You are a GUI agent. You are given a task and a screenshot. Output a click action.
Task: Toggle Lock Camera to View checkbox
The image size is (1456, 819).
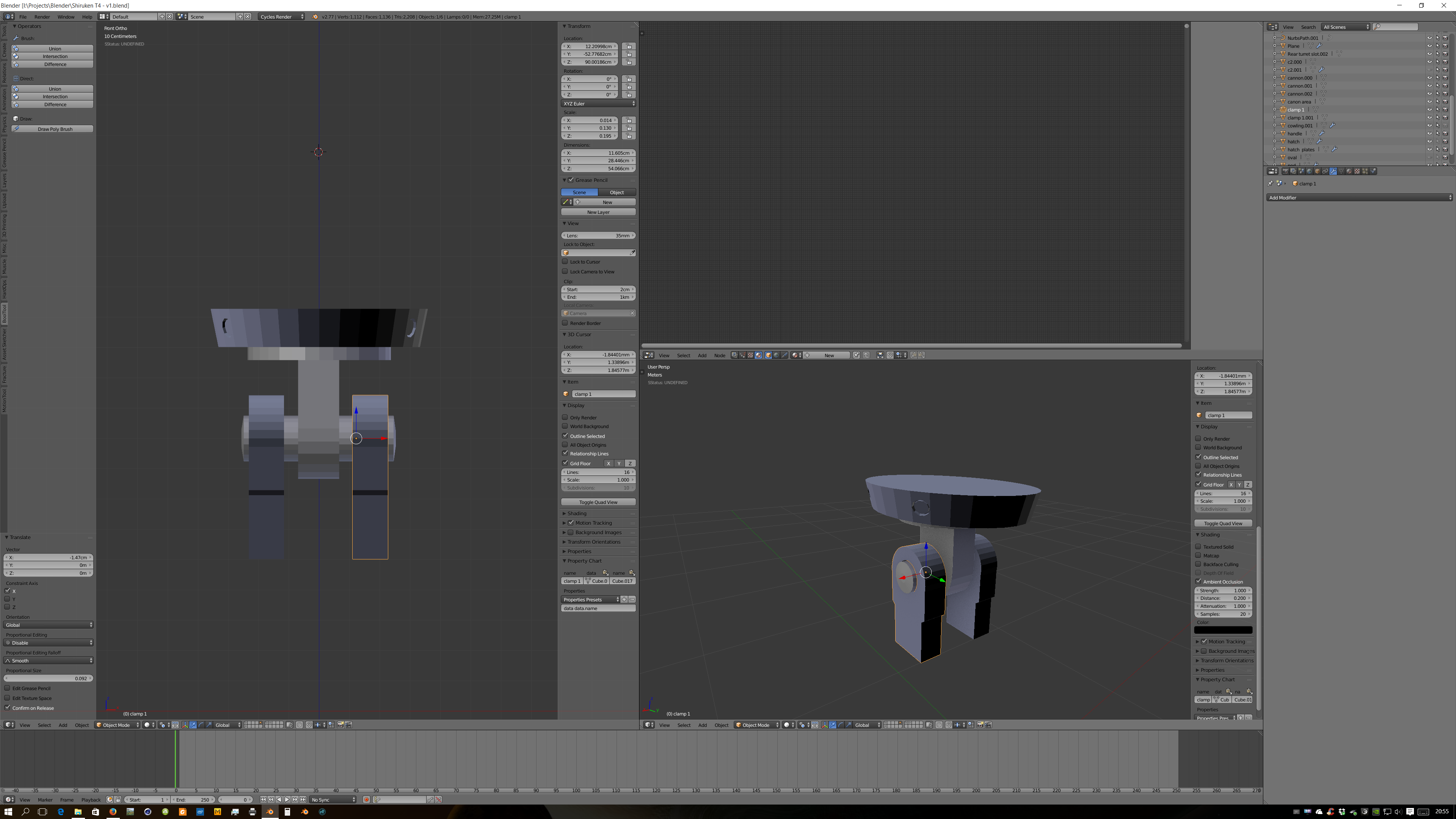(x=565, y=271)
